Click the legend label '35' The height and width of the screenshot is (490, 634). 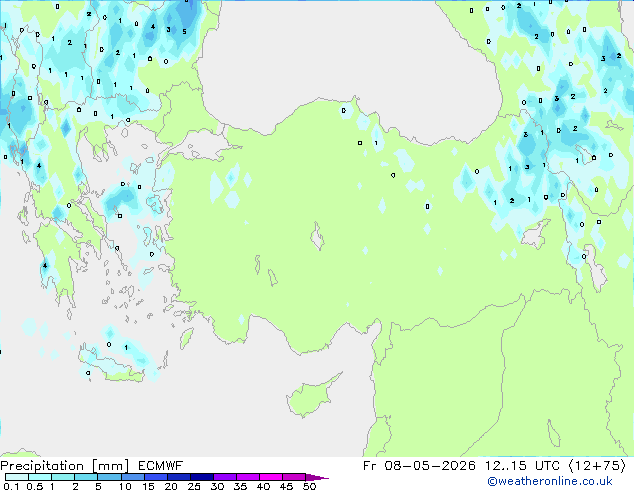[240, 486]
